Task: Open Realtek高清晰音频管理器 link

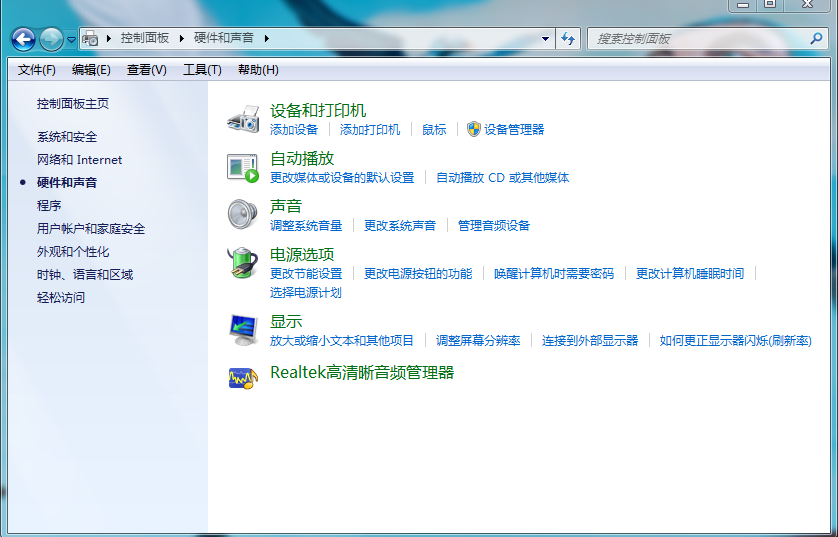Action: pyautogui.click(x=362, y=372)
